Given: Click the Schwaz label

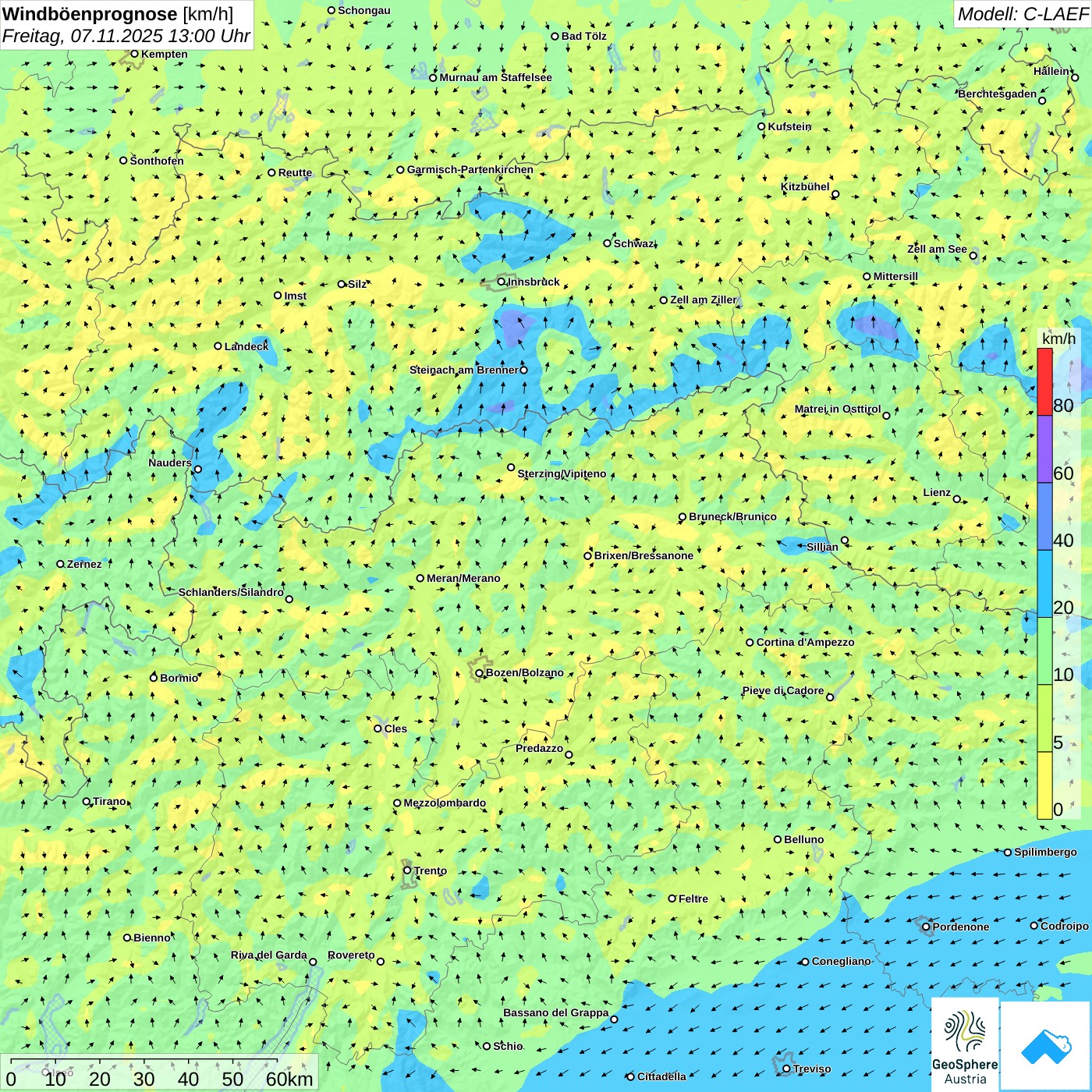Looking at the screenshot, I should [634, 243].
